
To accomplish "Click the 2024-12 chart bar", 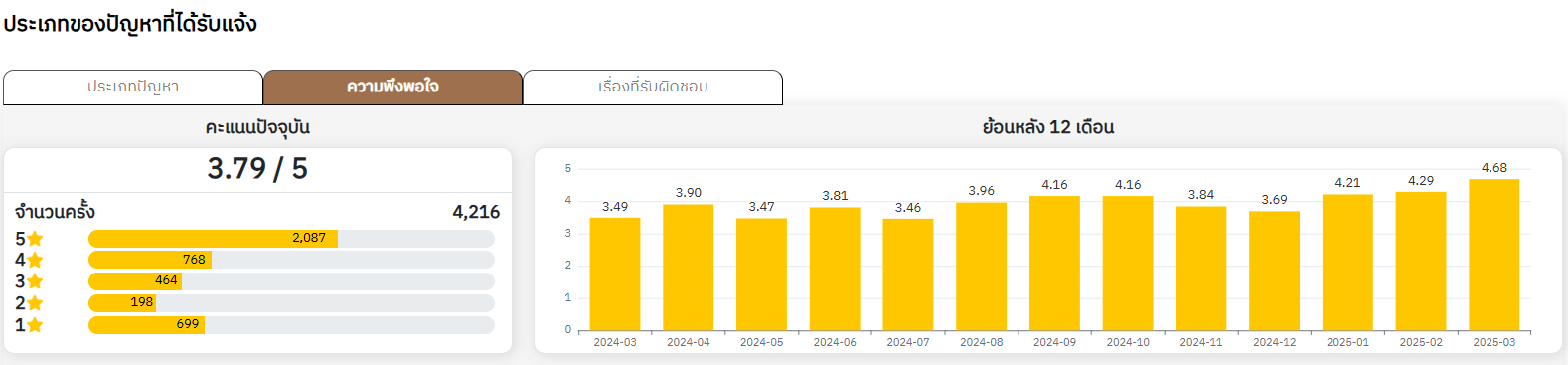I will point(1274,271).
